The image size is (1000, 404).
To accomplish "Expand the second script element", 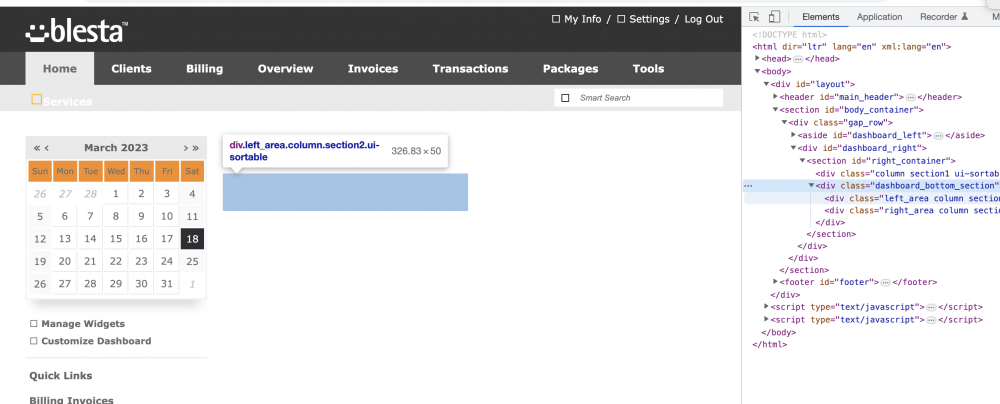I will pos(767,320).
